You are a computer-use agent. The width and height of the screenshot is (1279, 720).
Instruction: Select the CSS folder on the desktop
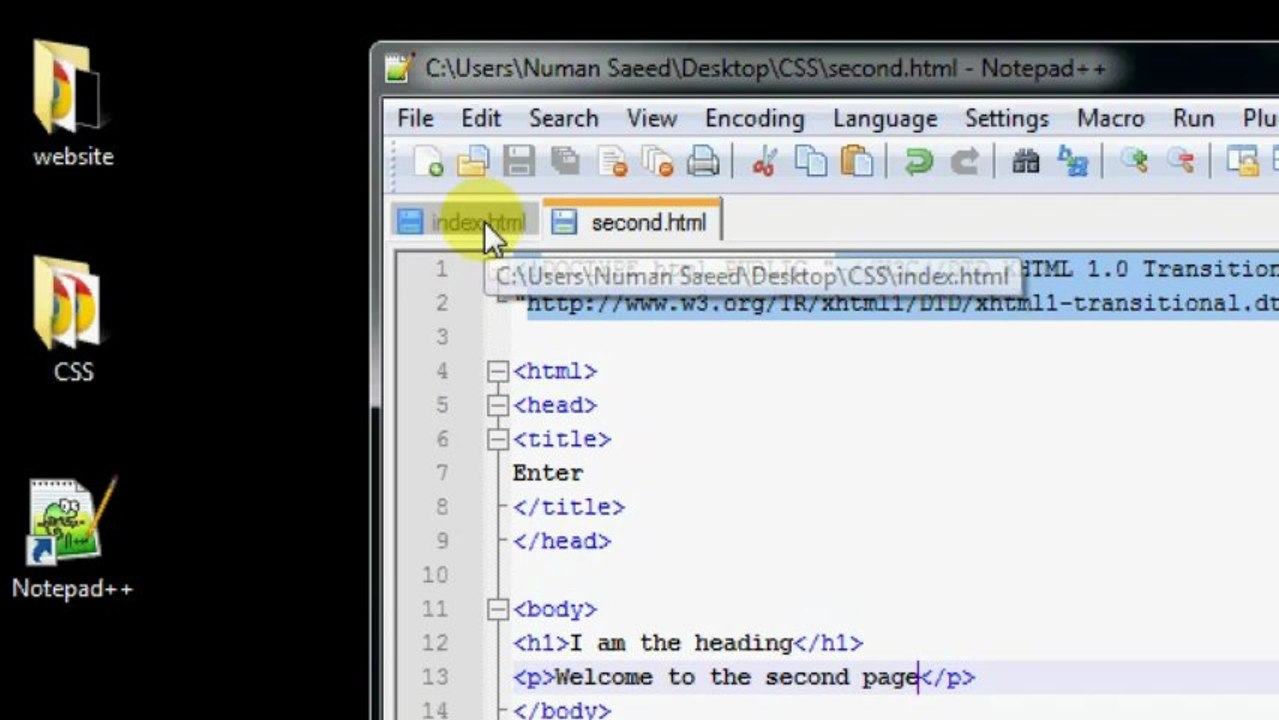(73, 320)
